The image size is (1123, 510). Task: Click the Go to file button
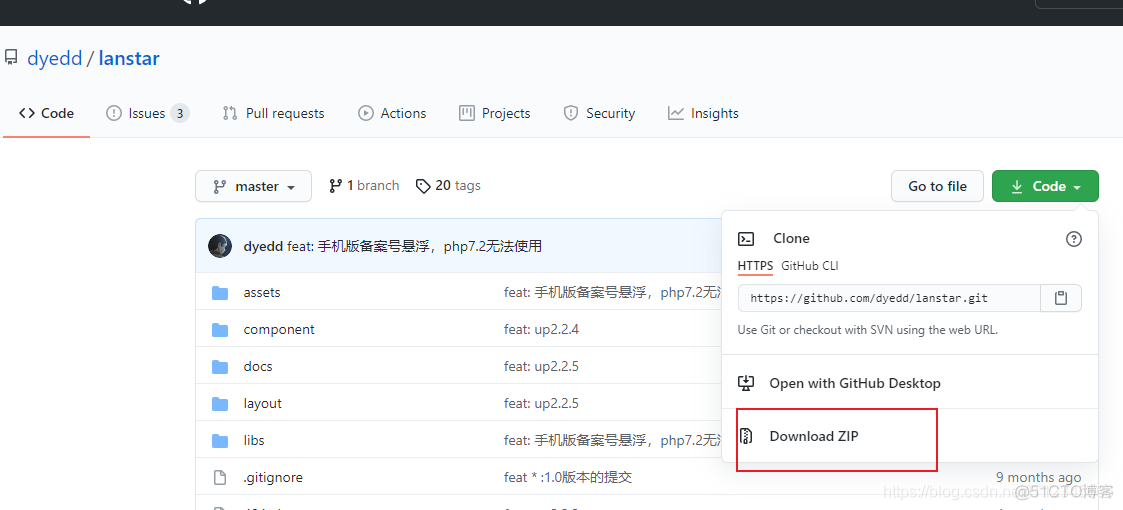pos(938,186)
